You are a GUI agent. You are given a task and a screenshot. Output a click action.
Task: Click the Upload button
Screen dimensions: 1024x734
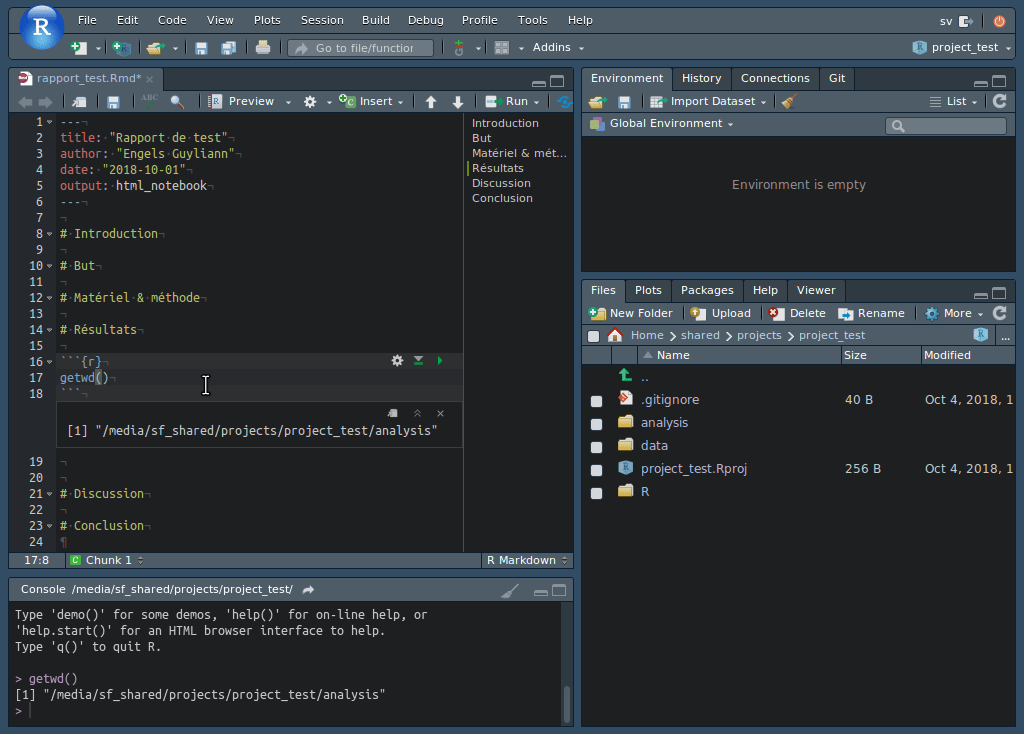(x=720, y=313)
